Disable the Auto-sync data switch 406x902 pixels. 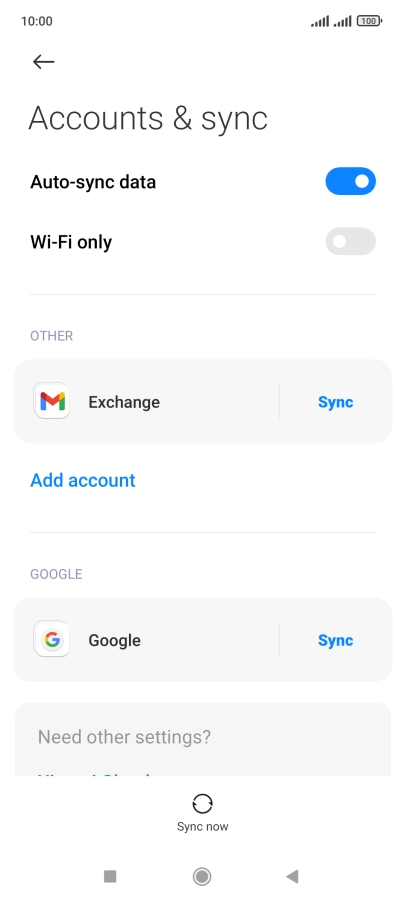(x=351, y=182)
